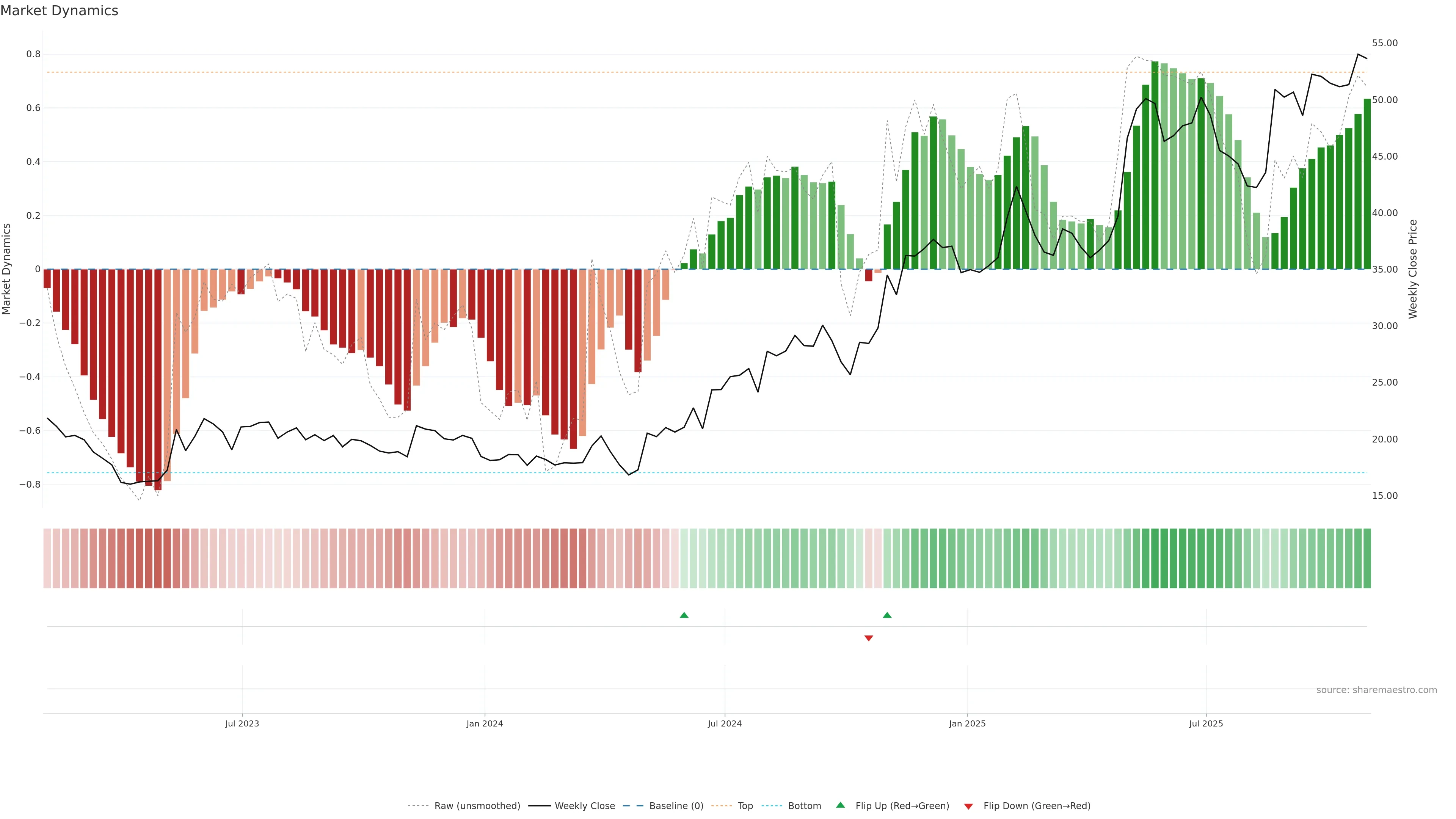1456x819 pixels.
Task: Toggle the Raw (unsmoothed) legend entry
Action: tap(477, 806)
